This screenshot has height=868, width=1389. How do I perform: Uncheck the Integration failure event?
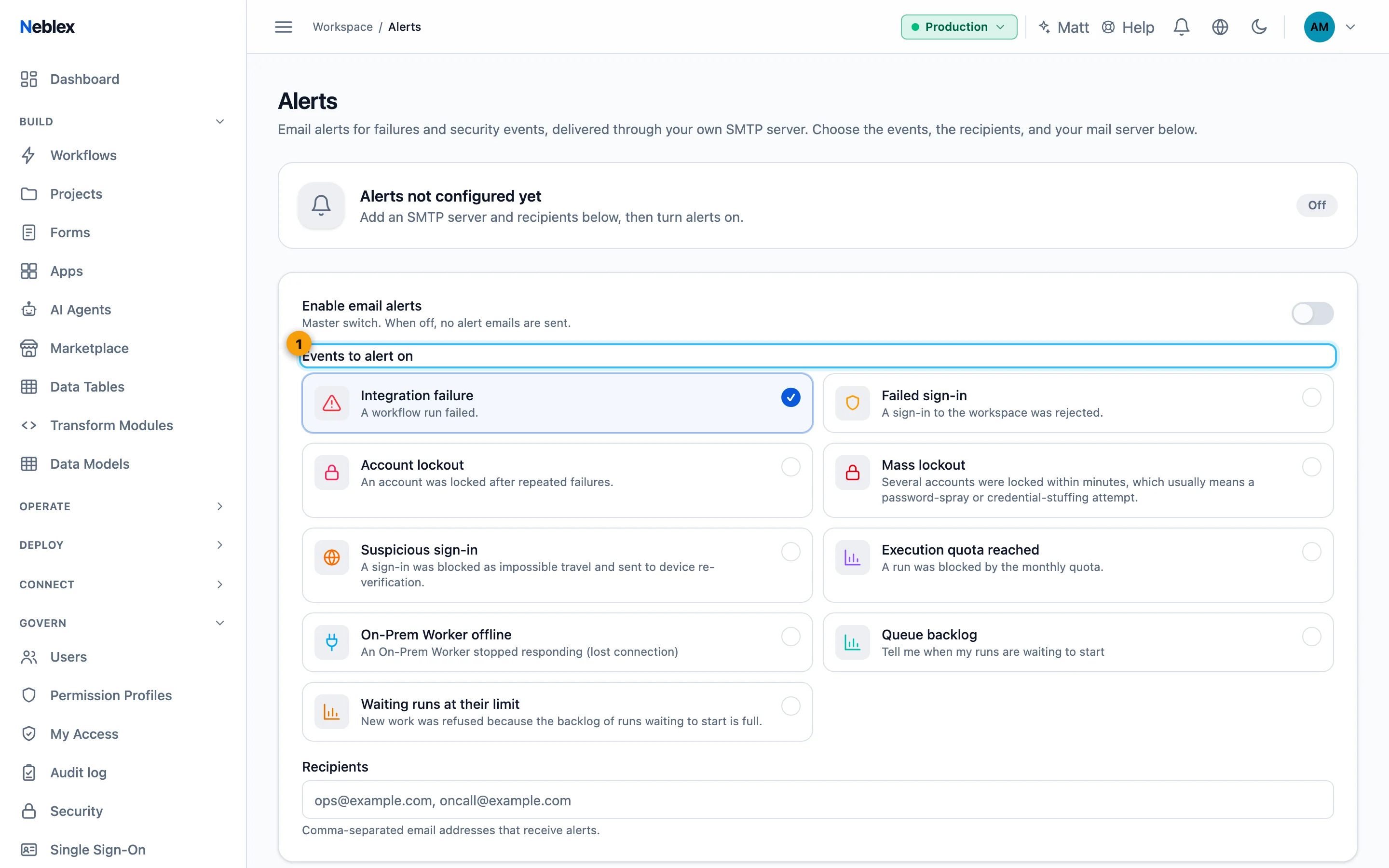(790, 397)
